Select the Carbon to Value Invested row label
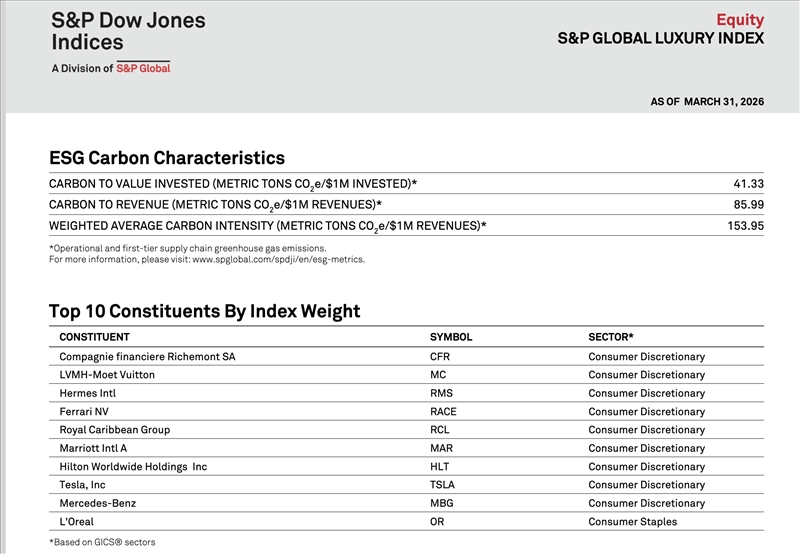Screen dimensions: 800x554 point(233,184)
